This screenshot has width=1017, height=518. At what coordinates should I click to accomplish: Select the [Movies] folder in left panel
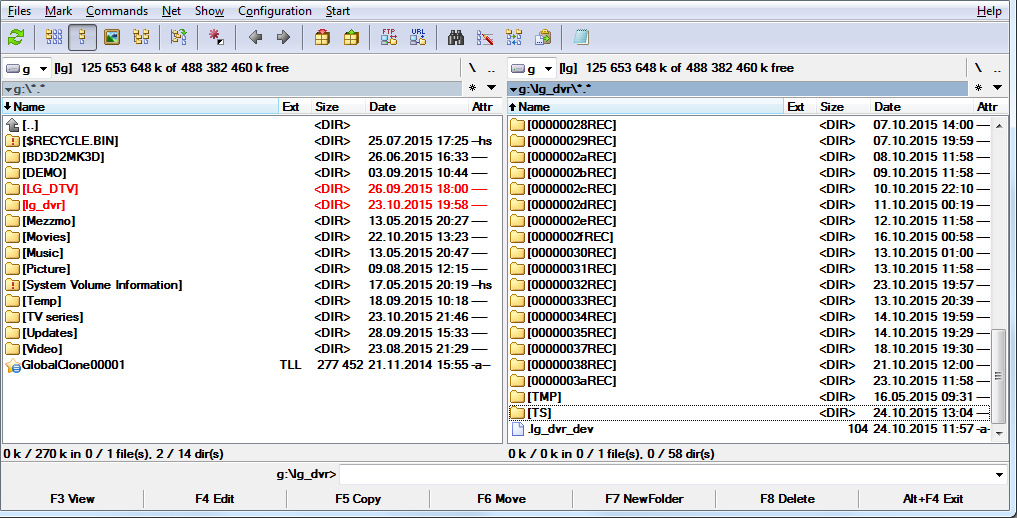(46, 237)
